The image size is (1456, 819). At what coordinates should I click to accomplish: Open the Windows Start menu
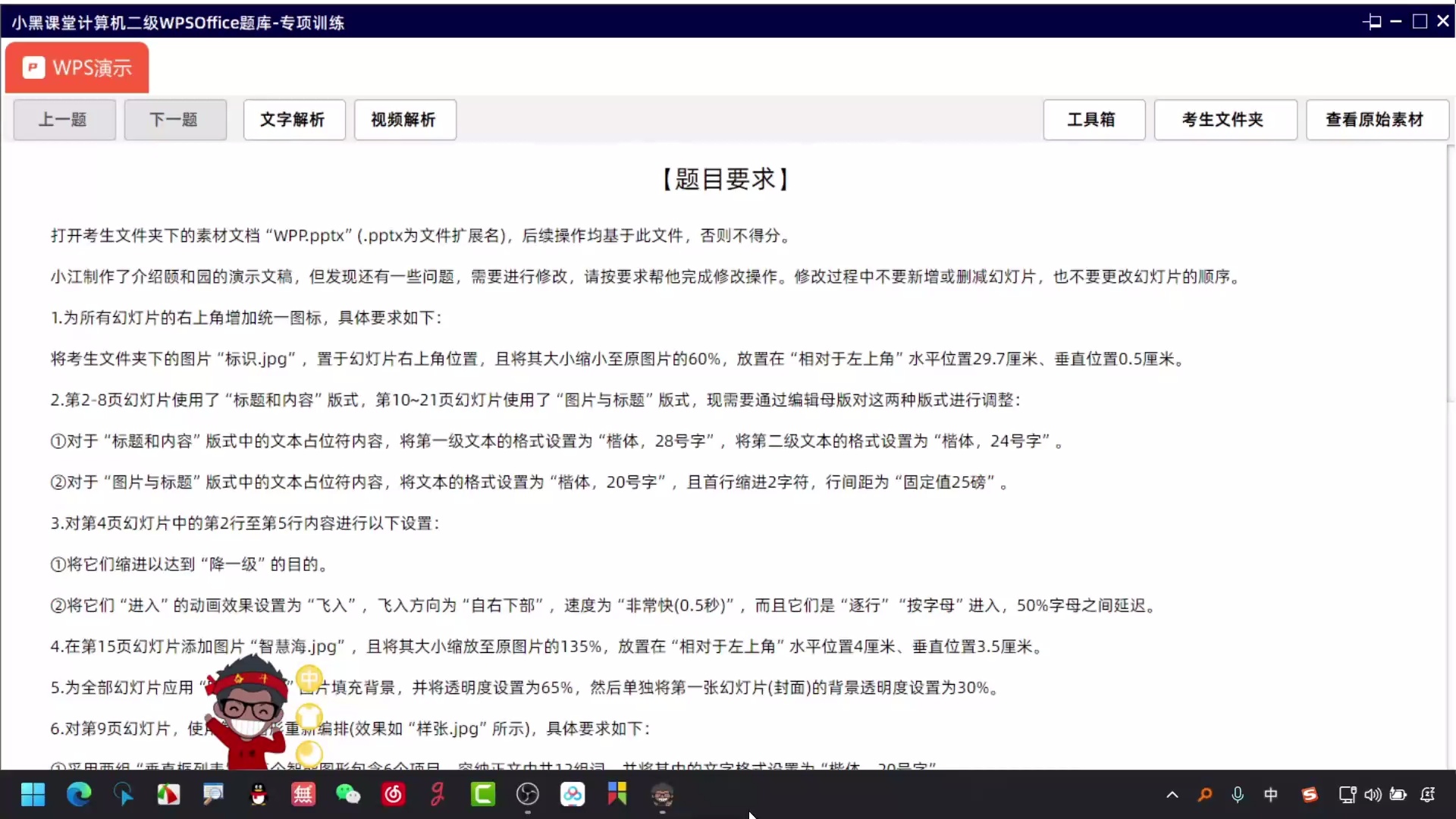tap(33, 794)
